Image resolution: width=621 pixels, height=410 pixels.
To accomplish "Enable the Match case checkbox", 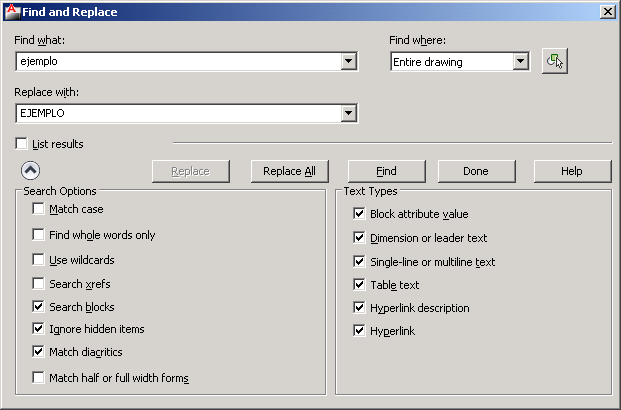I will pos(38,208).
